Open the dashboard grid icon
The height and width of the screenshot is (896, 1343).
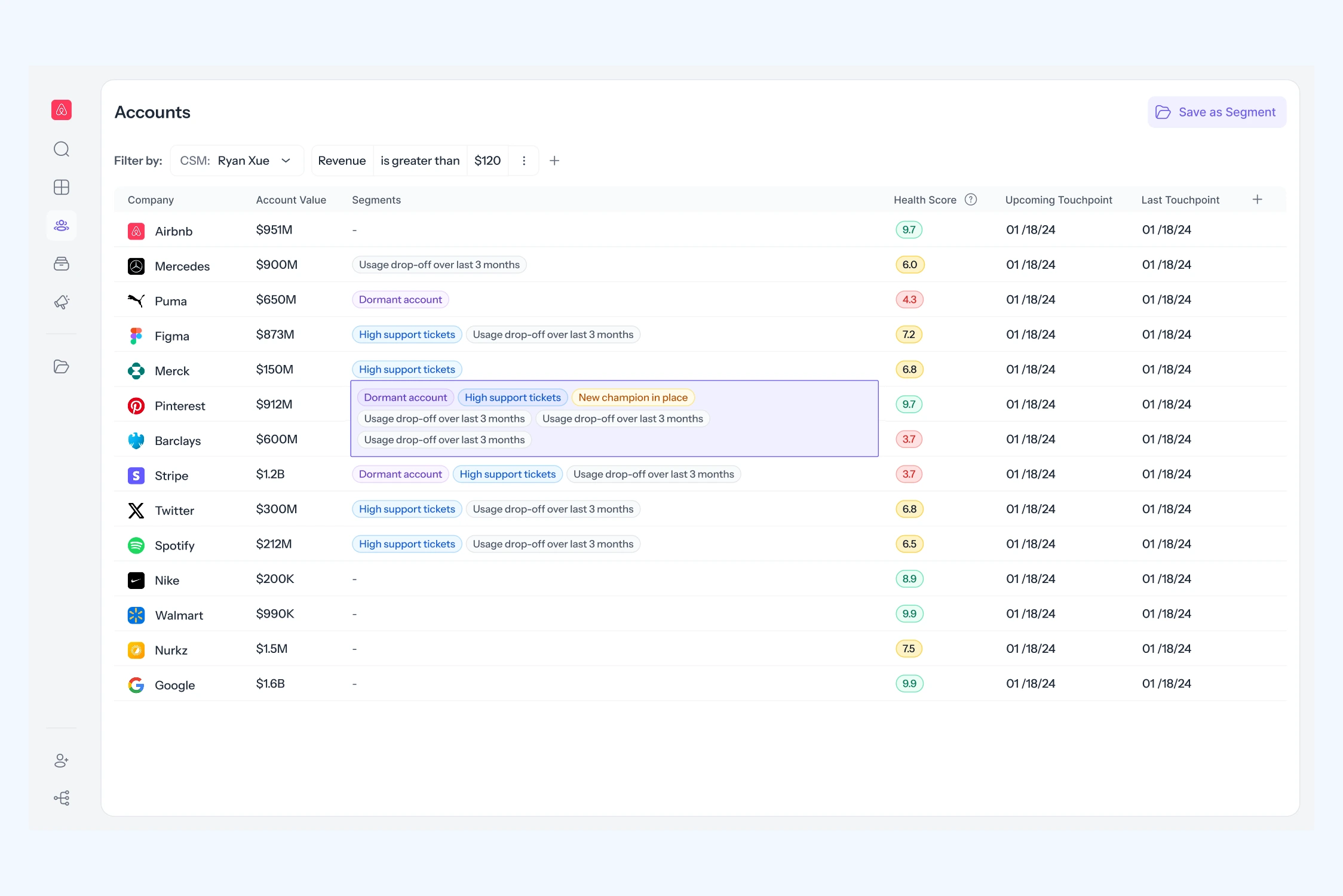coord(62,188)
